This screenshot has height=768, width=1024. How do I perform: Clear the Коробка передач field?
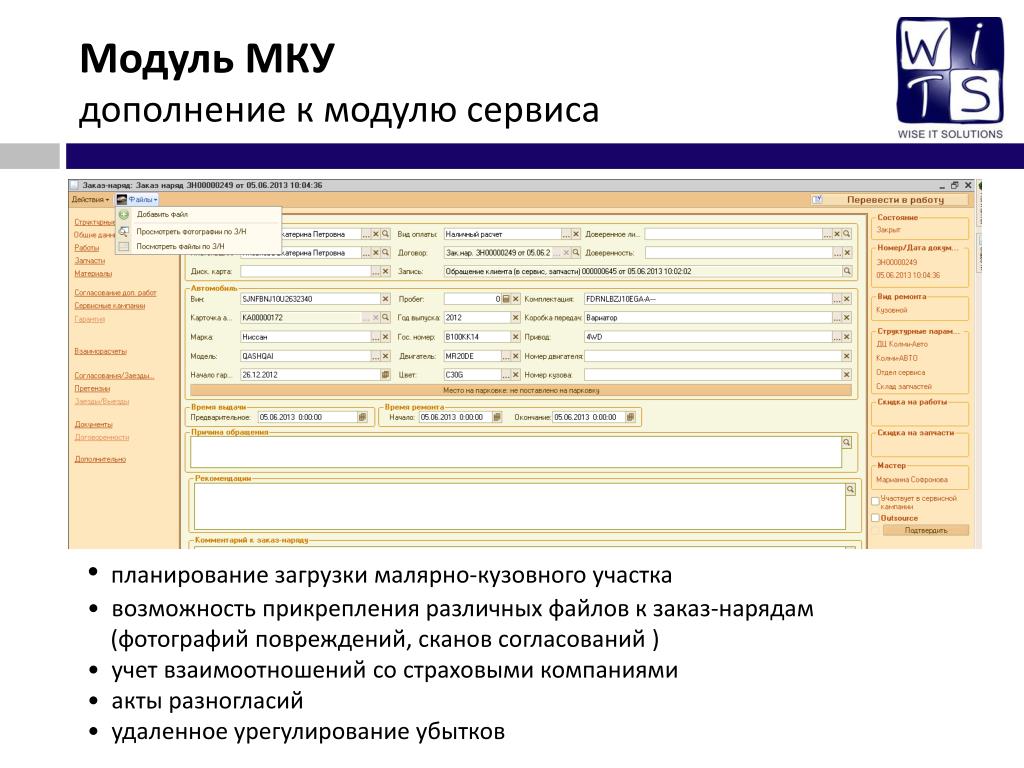(847, 317)
